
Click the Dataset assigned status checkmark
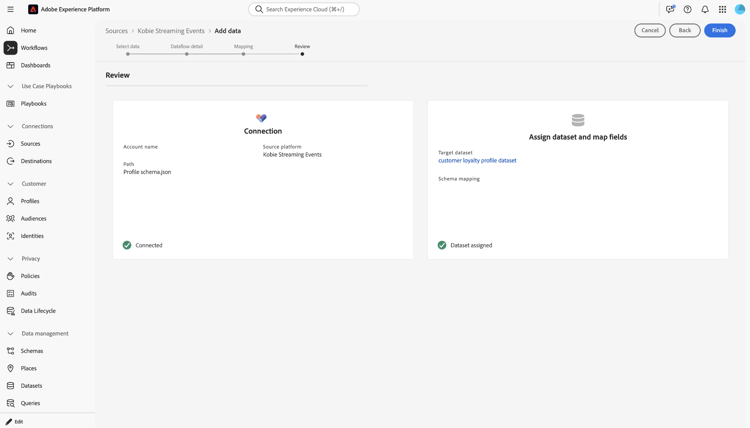point(442,245)
